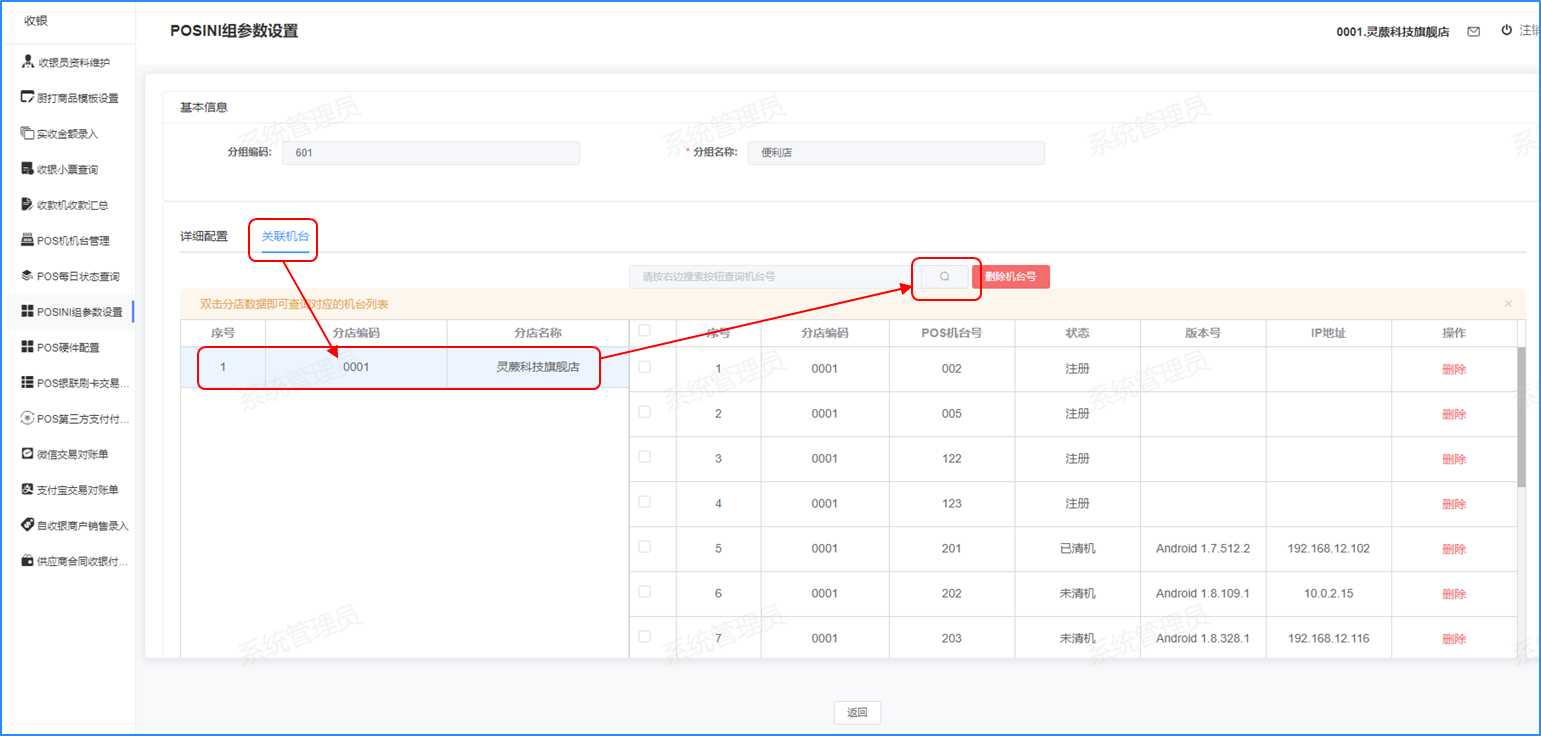1541x736 pixels.
Task: Check the box for POS machine 123
Action: pyautogui.click(x=644, y=502)
